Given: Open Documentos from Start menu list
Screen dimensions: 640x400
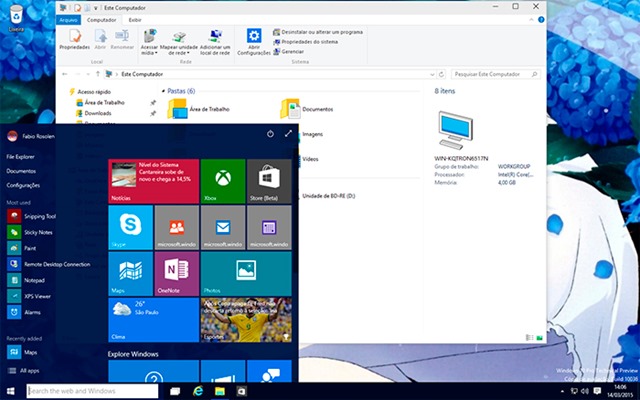Looking at the screenshot, I should (21, 171).
